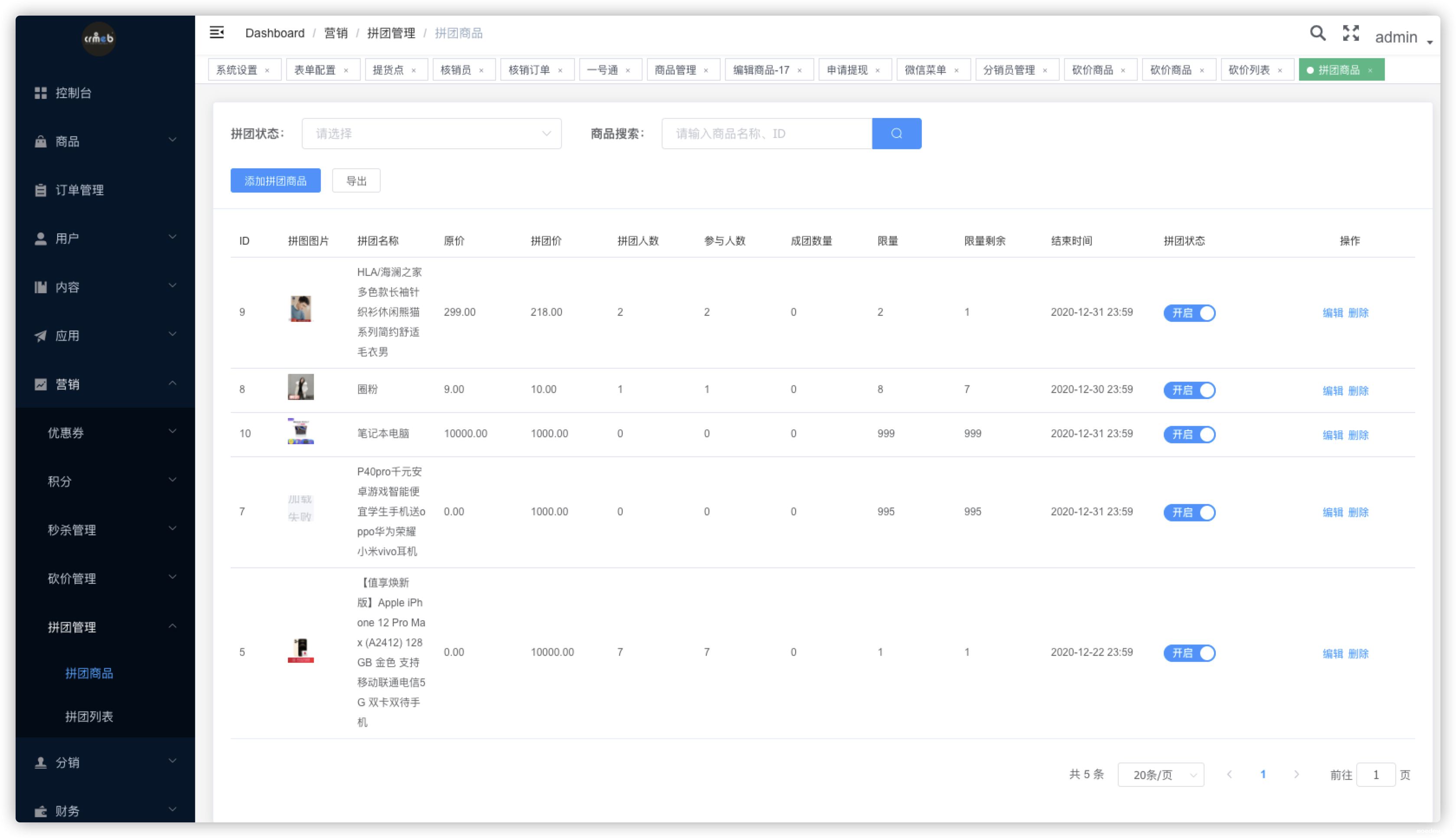The height and width of the screenshot is (838, 1456).
Task: Close the 系统设置 tab
Action: [267, 70]
